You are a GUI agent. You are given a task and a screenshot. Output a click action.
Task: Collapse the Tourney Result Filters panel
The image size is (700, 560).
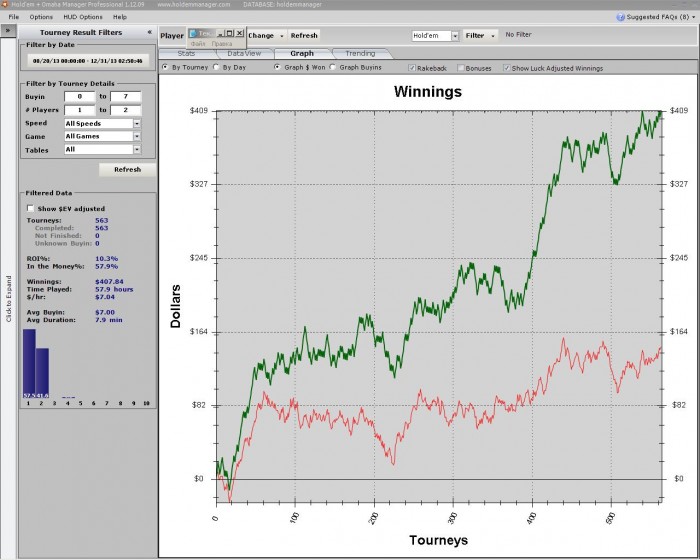coord(150,32)
